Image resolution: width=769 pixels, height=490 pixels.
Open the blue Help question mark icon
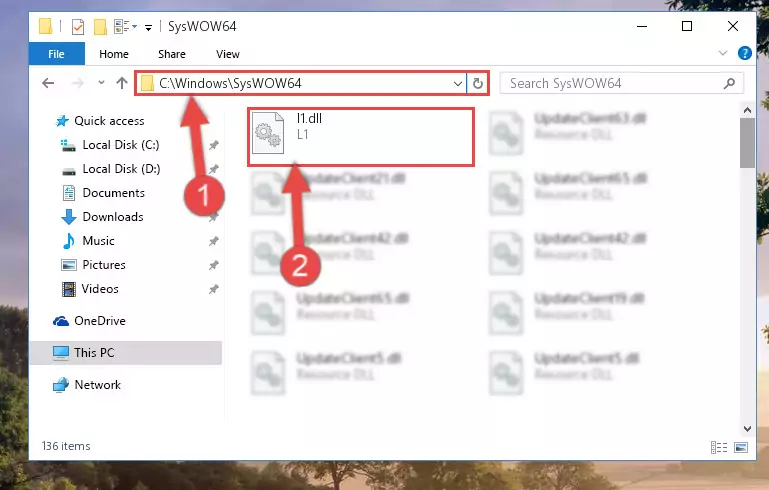pos(744,53)
